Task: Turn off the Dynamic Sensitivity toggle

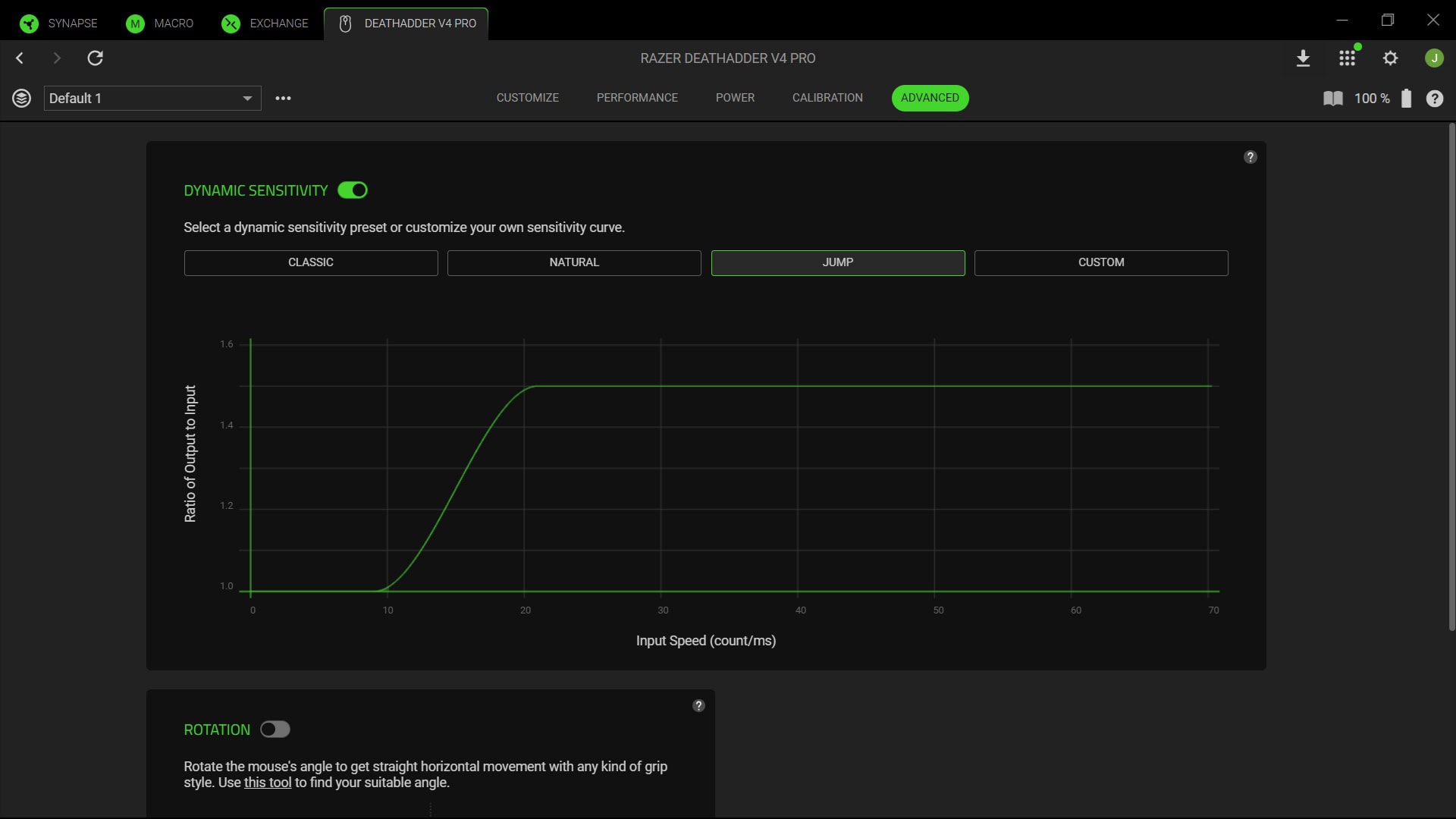Action: coord(353,190)
